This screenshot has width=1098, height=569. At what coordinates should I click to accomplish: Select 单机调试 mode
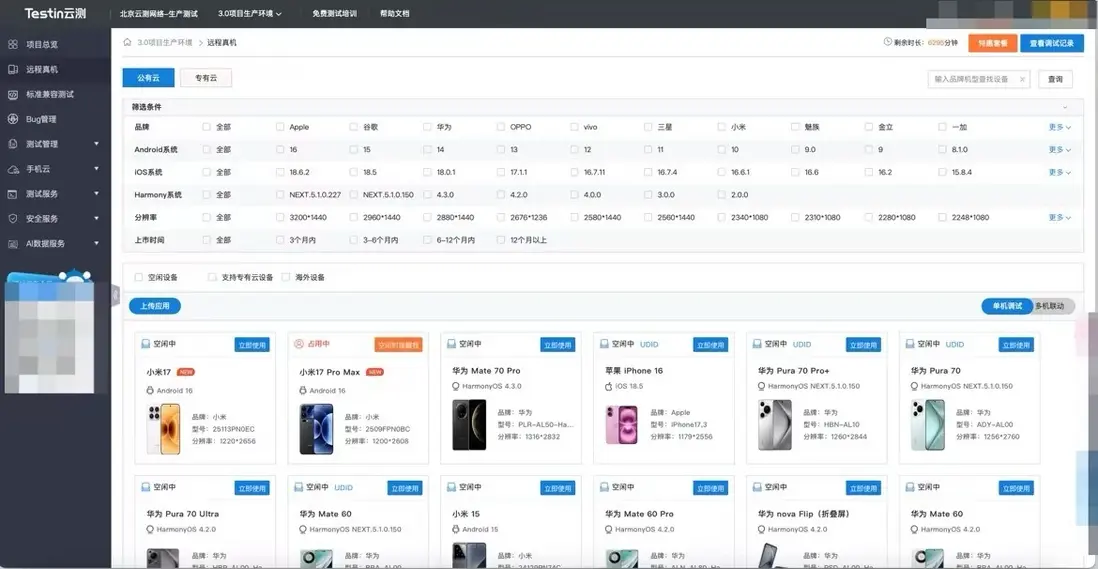pyautogui.click(x=1007, y=306)
